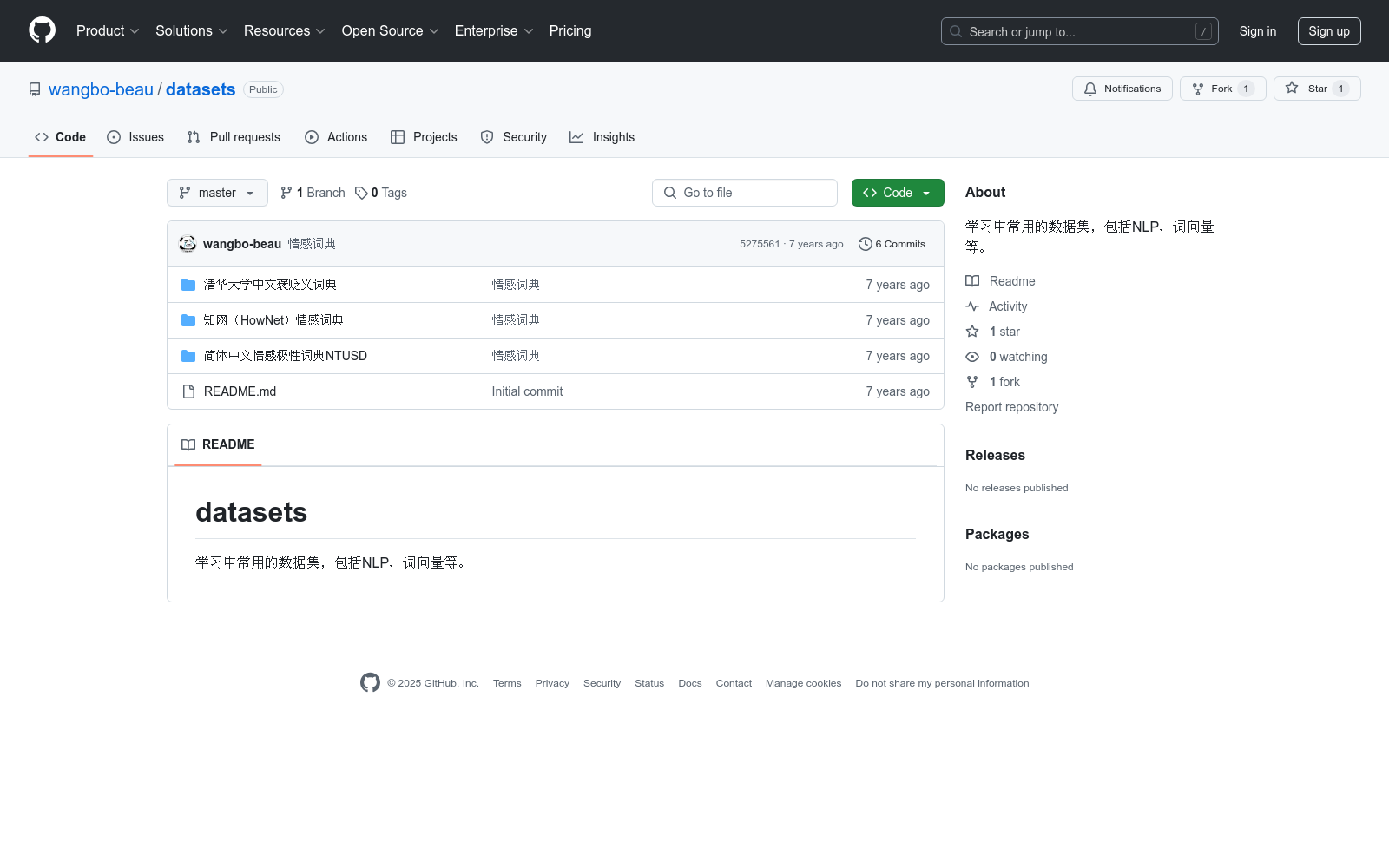This screenshot has height=868, width=1389.
Task: Click the Sign up button
Action: tap(1329, 31)
